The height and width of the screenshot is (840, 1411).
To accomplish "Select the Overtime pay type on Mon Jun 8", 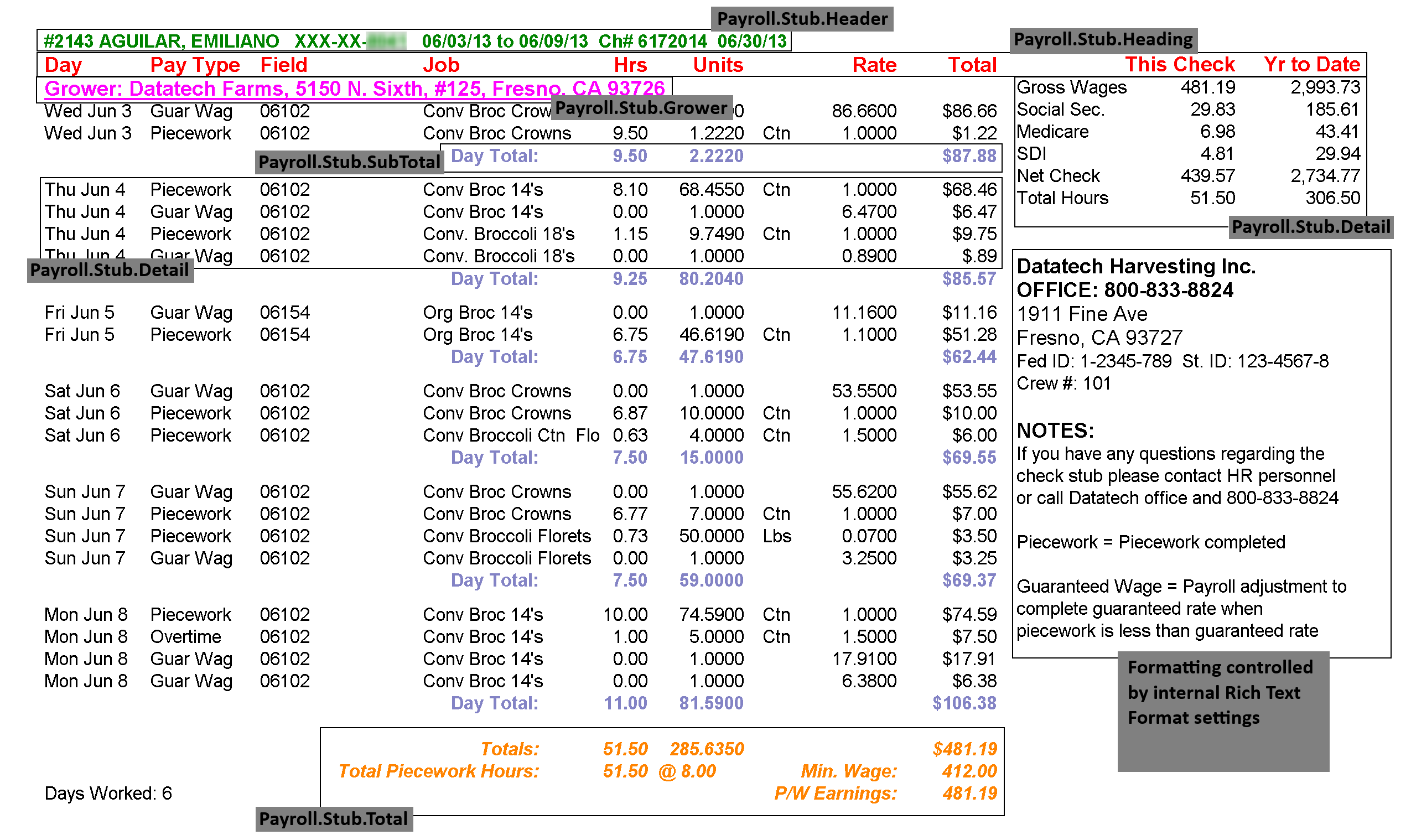I will pos(185,637).
